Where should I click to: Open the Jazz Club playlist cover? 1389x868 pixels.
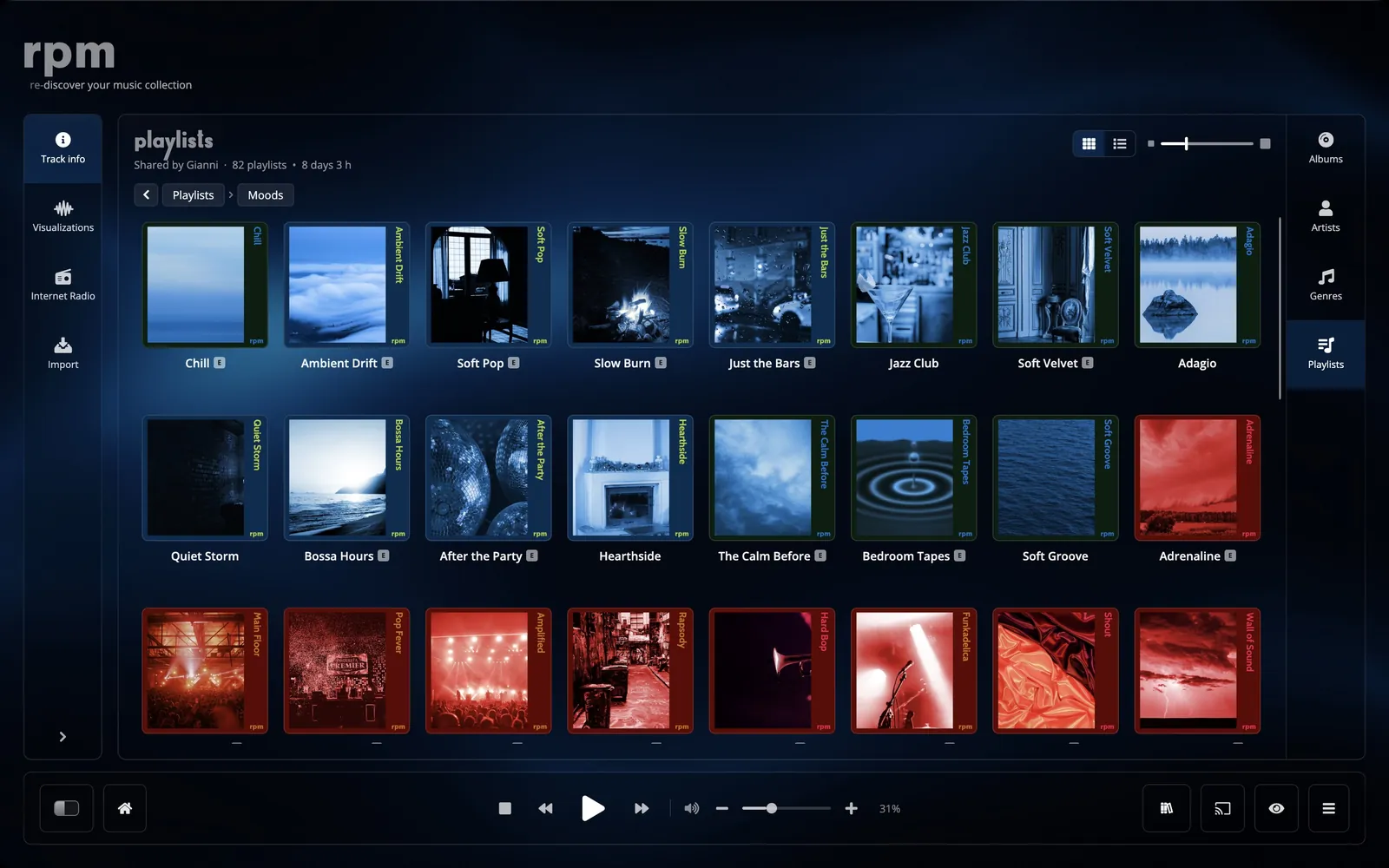click(x=914, y=285)
